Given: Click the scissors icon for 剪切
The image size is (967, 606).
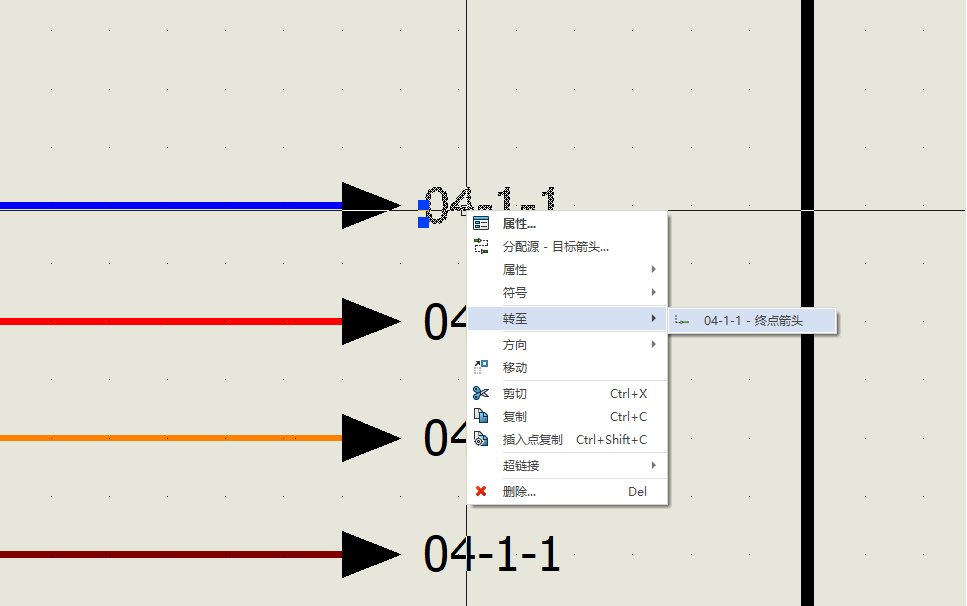Looking at the screenshot, I should click(481, 394).
